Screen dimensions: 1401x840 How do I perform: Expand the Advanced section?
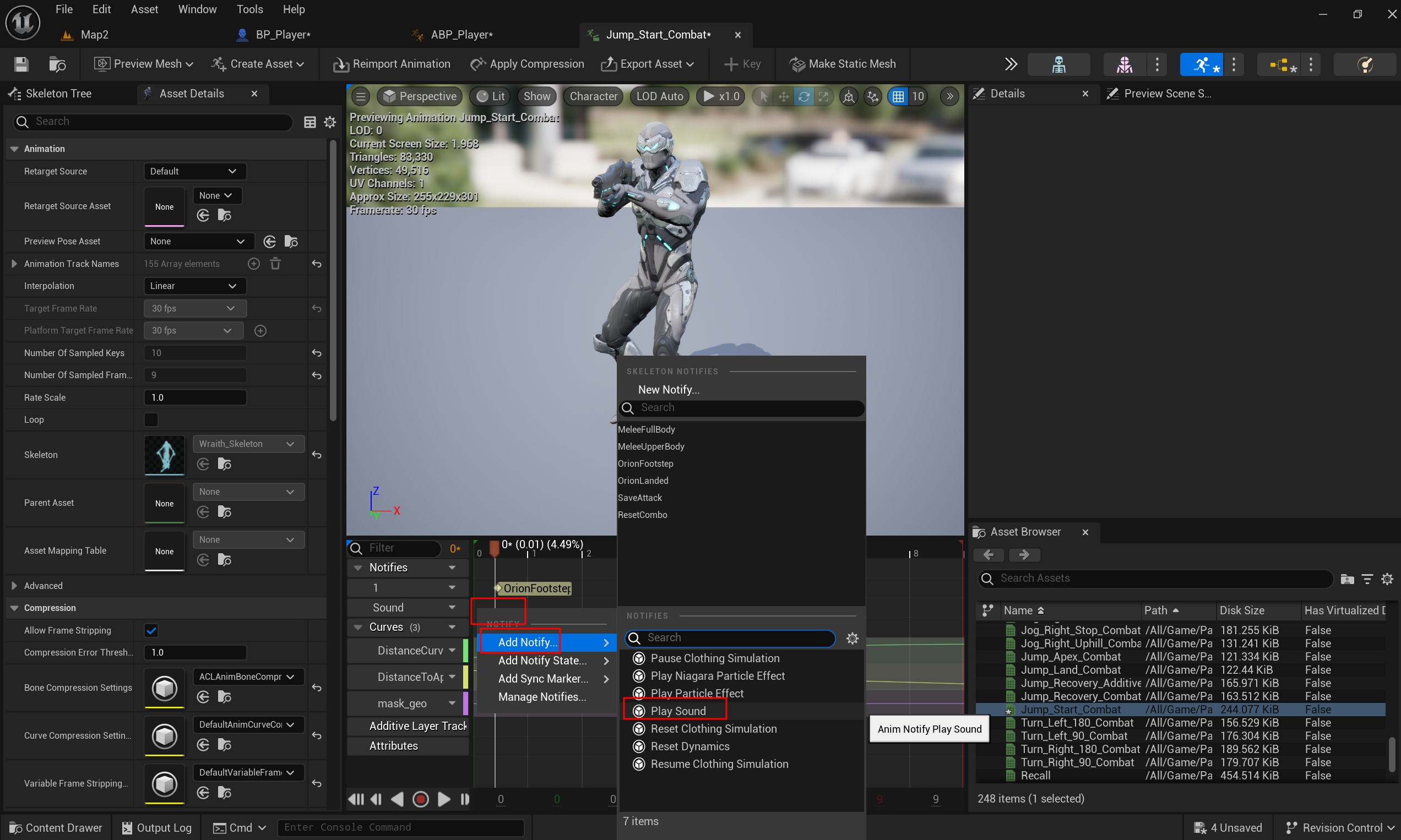tap(14, 586)
